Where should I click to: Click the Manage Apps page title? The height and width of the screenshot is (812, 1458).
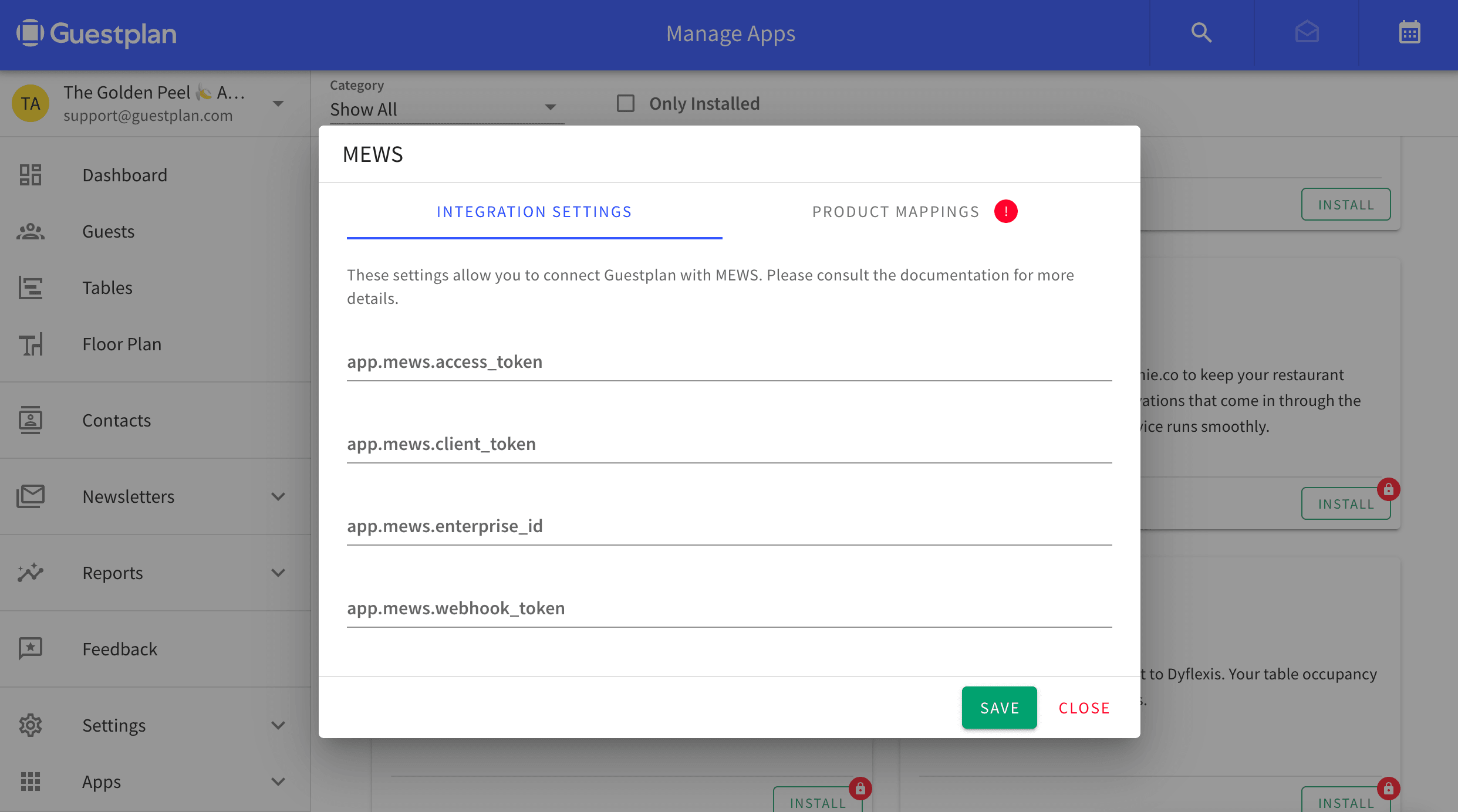tap(730, 33)
